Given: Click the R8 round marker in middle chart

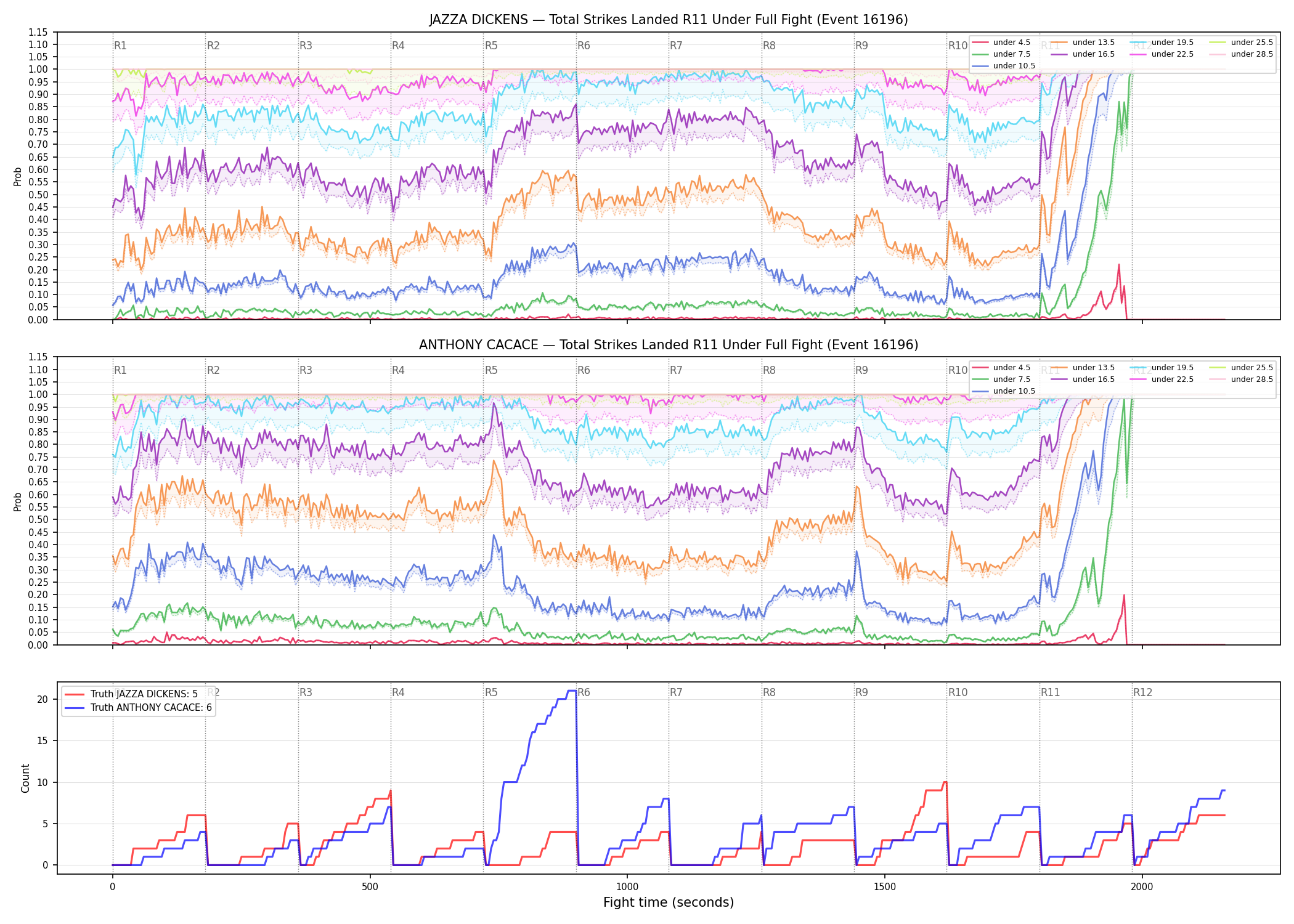Looking at the screenshot, I should 769,370.
